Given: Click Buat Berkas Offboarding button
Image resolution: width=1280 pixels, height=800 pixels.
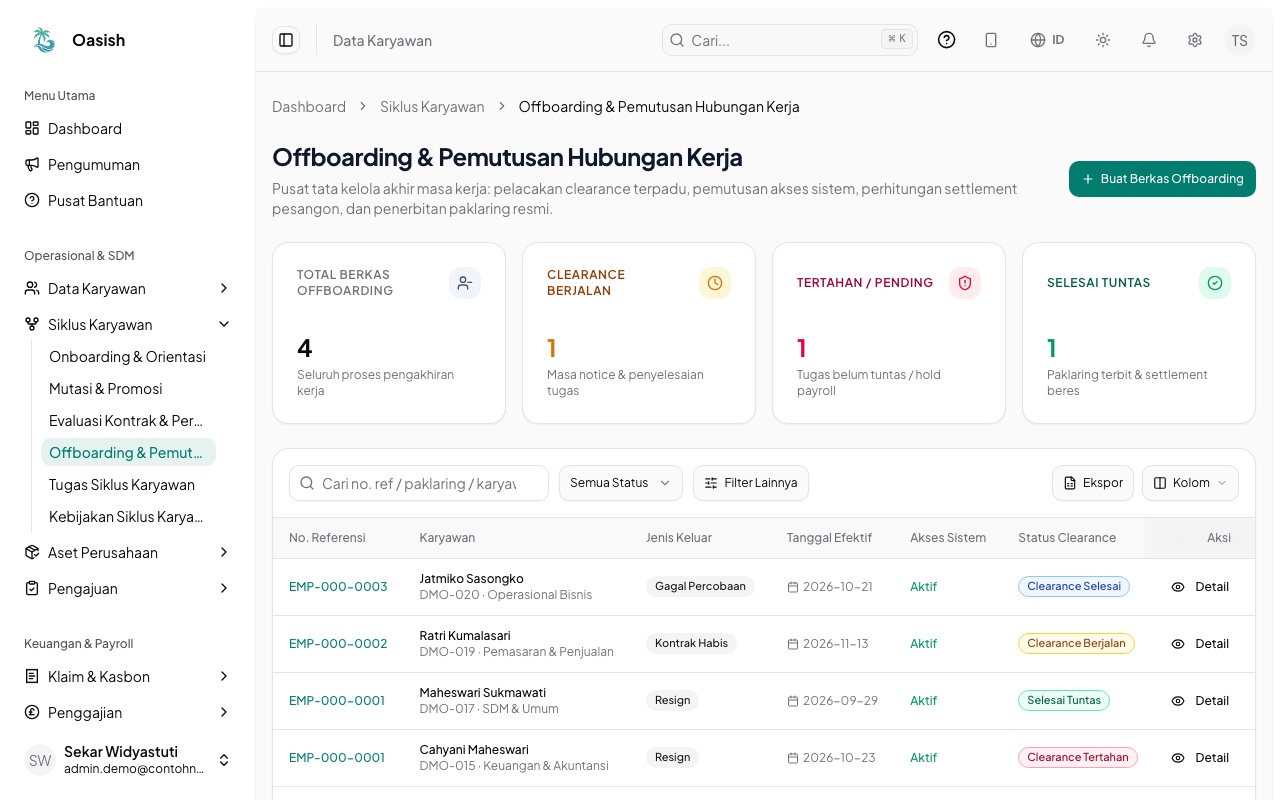Looking at the screenshot, I should 1162,179.
